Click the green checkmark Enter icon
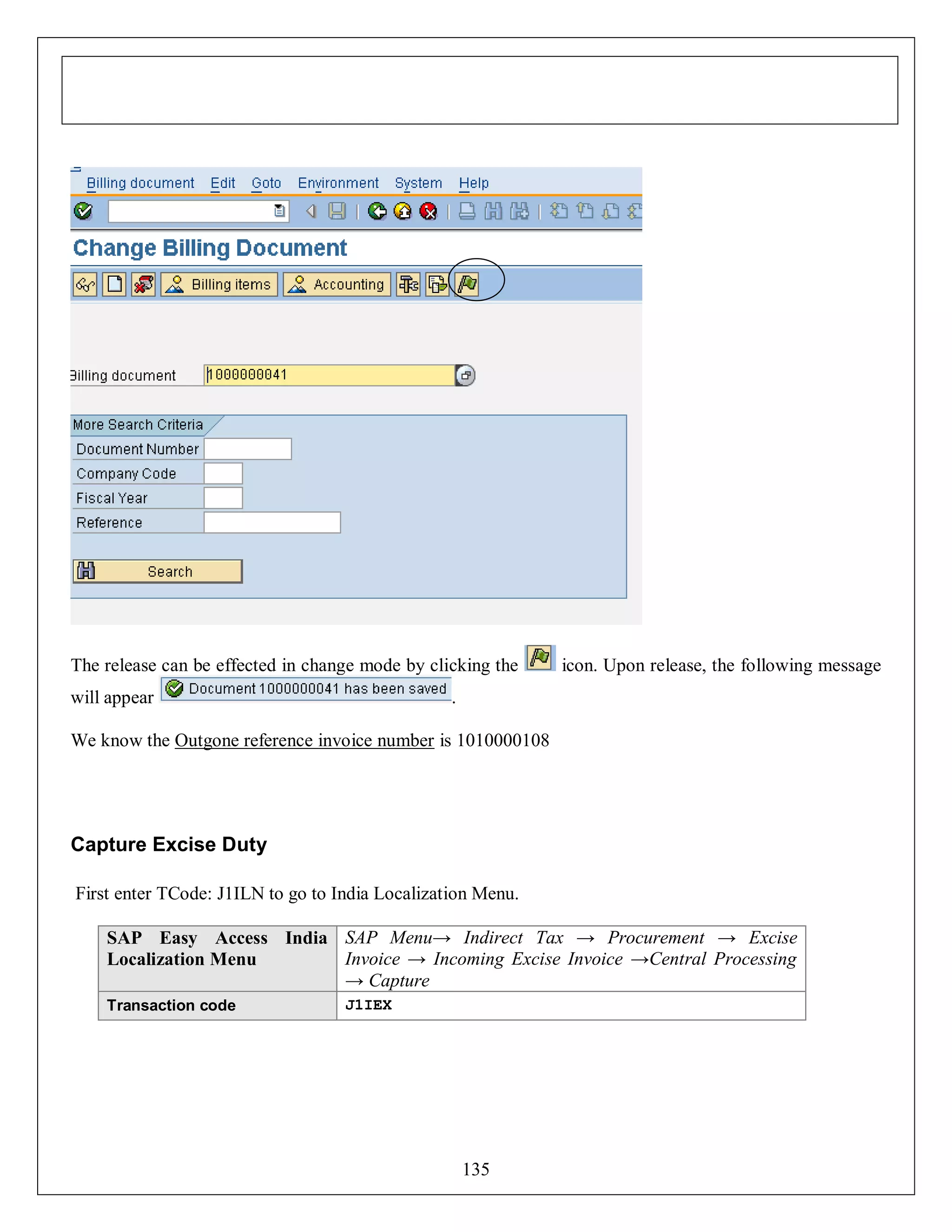The image size is (952, 1232). [83, 211]
